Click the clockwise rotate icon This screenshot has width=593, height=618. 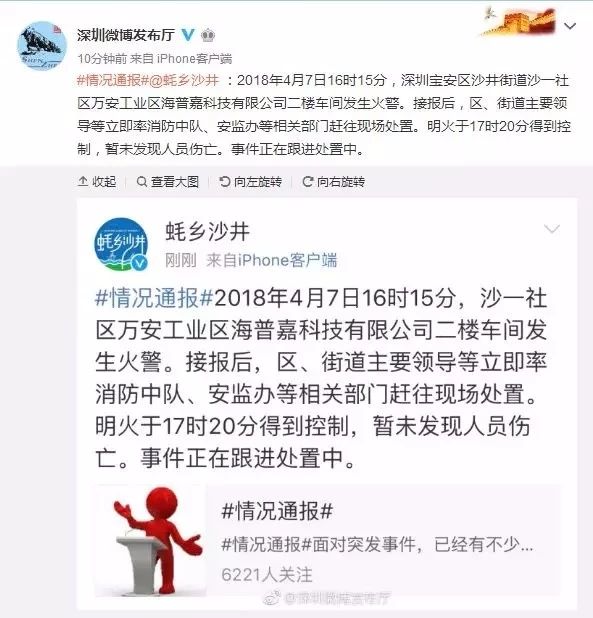click(308, 182)
